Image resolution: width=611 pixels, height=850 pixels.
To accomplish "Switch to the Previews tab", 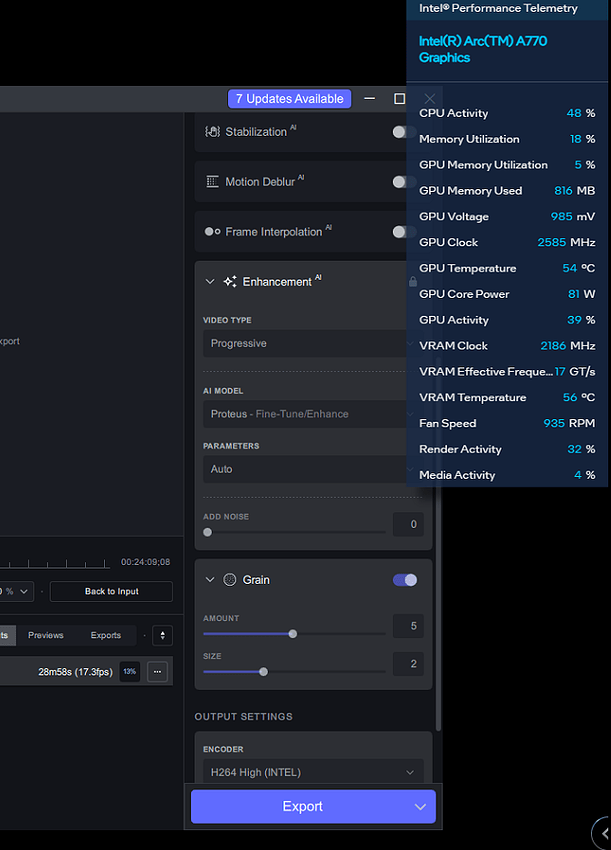I will tap(45, 635).
